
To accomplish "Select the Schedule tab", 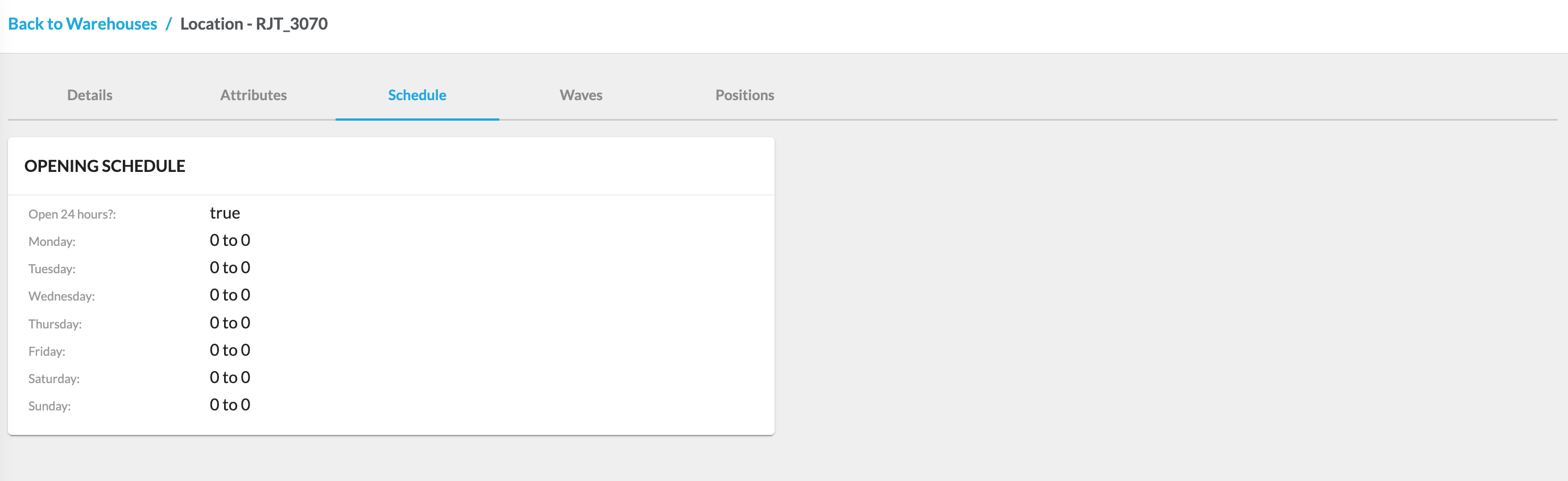I will tap(417, 95).
